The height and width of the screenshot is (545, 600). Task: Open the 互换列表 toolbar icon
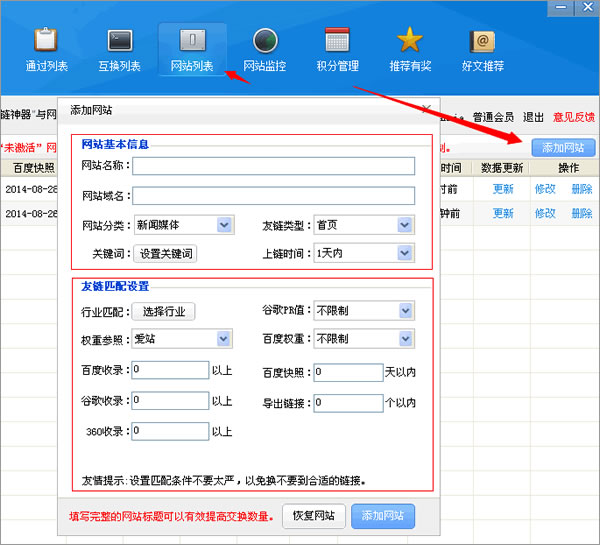(119, 42)
